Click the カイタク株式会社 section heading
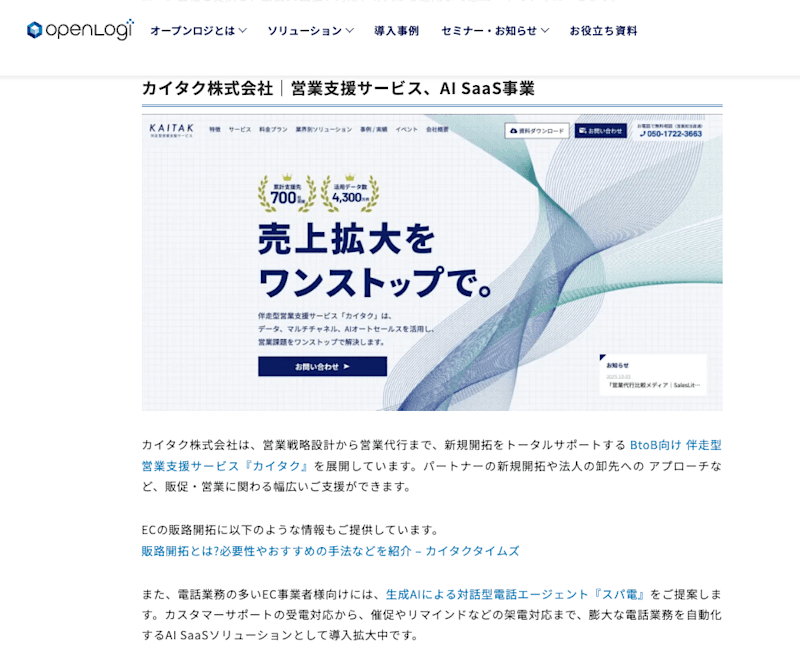Screen dimensions: 800x659 click(338, 88)
